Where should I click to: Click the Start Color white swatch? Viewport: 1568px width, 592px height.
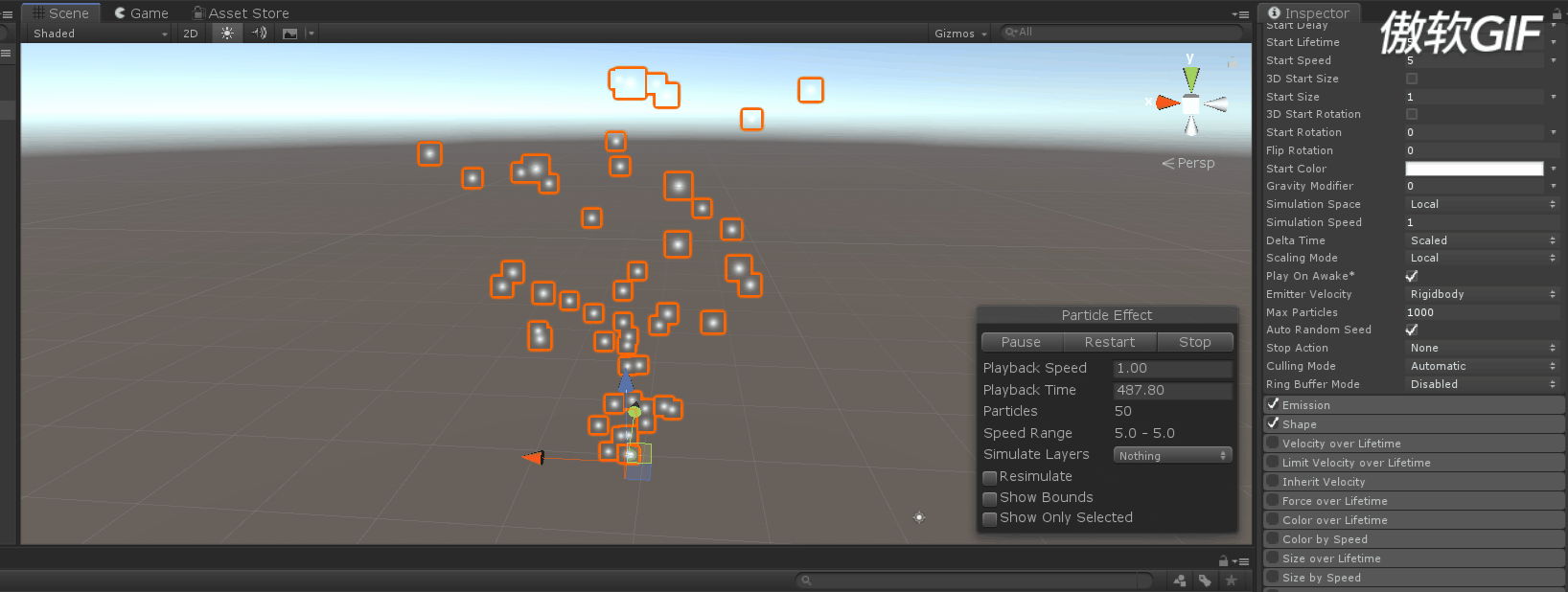click(x=1474, y=169)
